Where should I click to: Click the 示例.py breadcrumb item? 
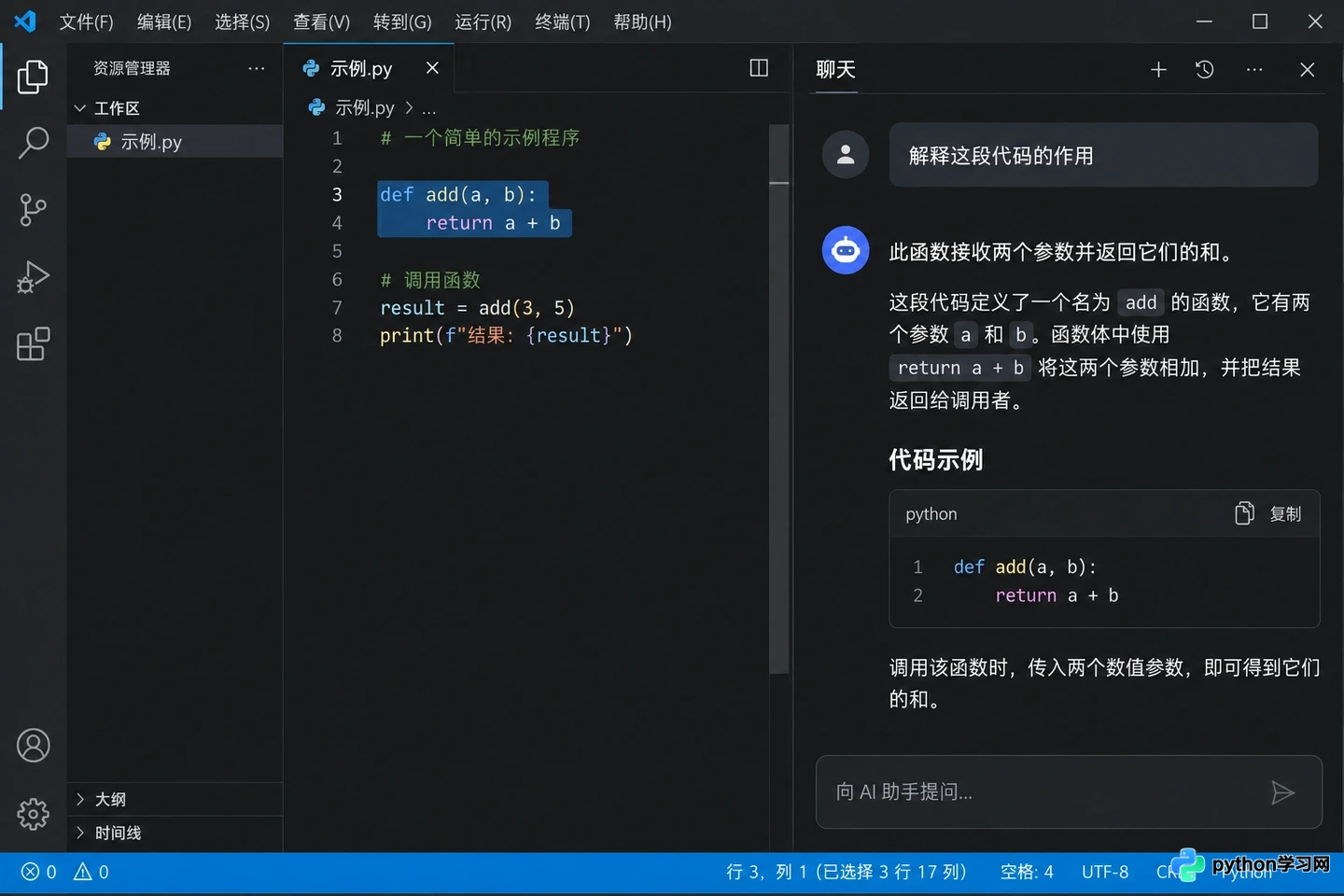click(352, 108)
